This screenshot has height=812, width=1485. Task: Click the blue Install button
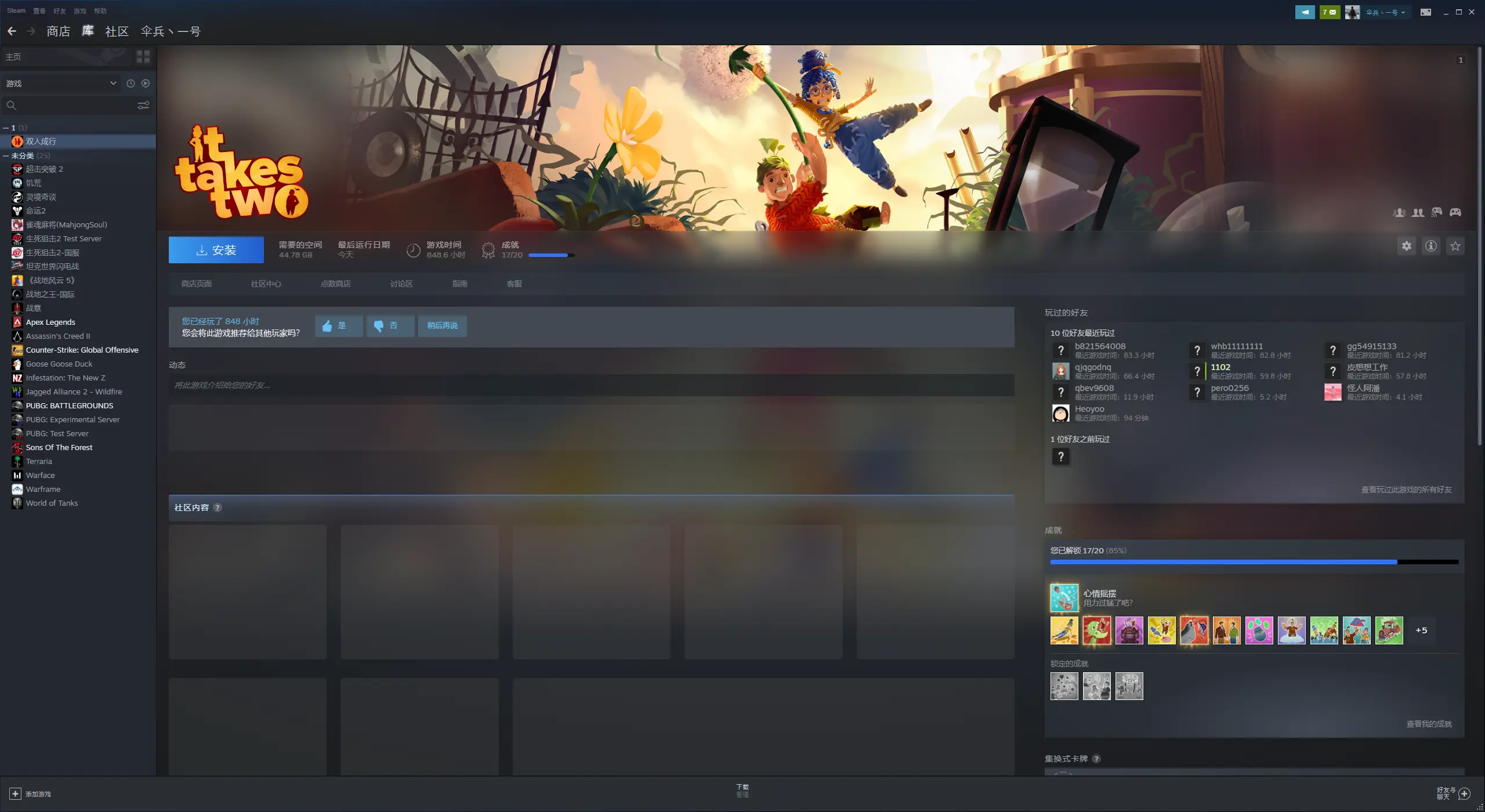tap(216, 250)
